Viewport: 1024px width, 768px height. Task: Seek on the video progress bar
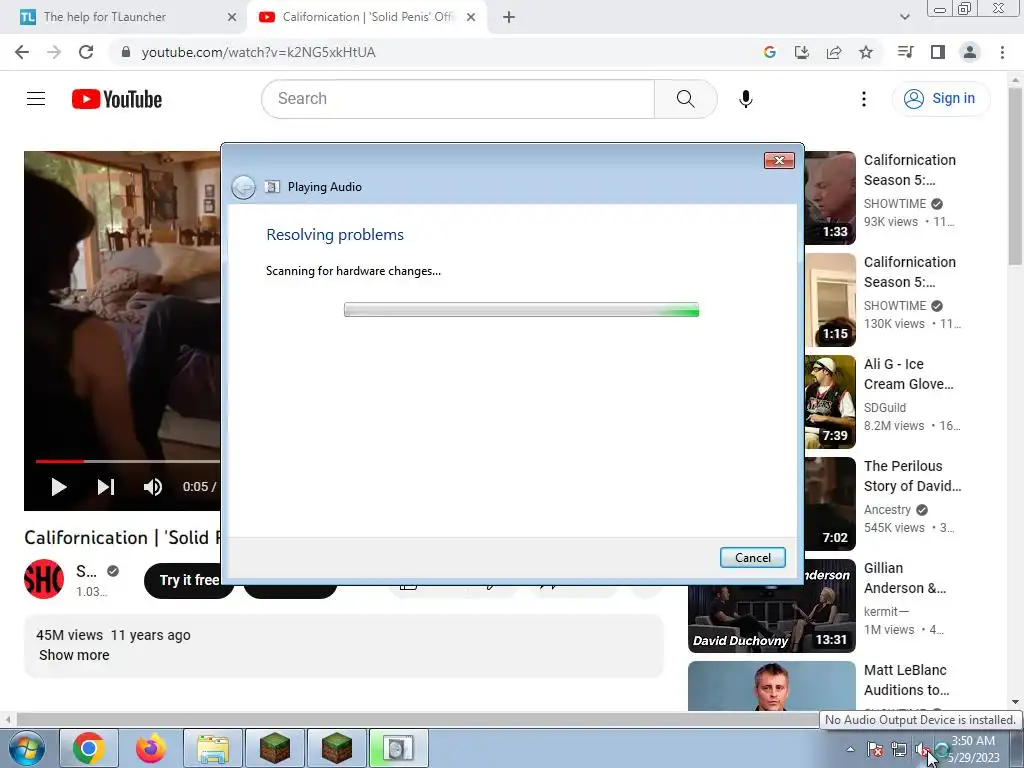127,461
